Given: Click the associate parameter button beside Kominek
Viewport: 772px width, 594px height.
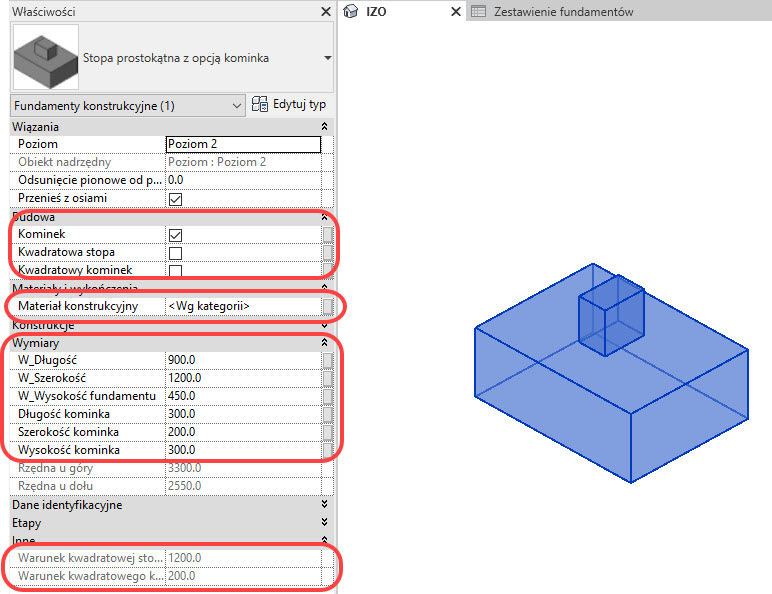Looking at the screenshot, I should click(x=327, y=234).
